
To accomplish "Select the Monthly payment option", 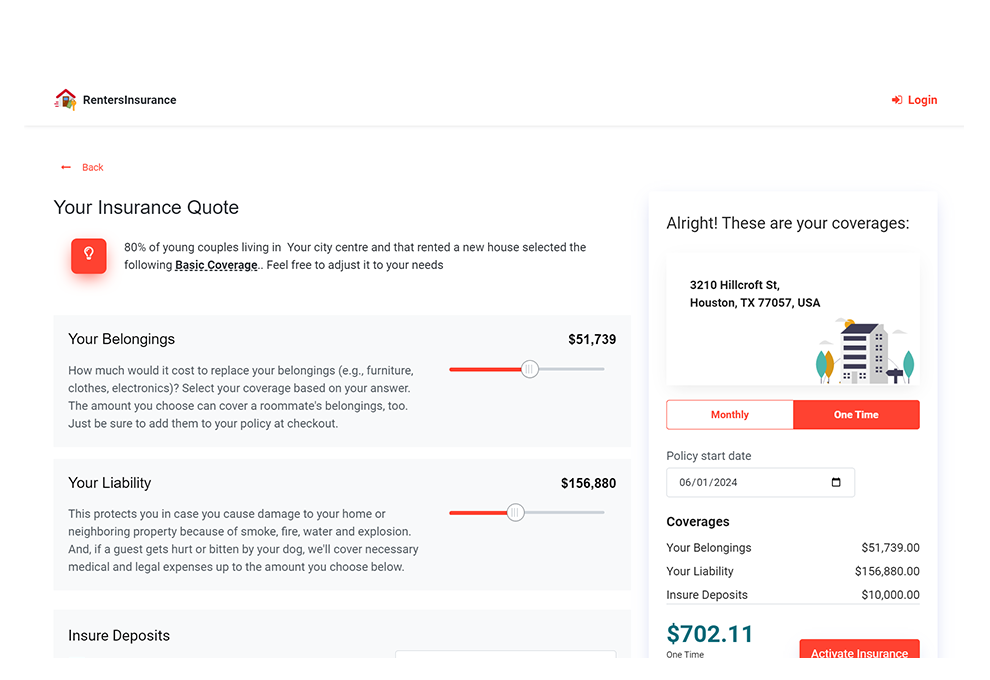I will coord(730,415).
